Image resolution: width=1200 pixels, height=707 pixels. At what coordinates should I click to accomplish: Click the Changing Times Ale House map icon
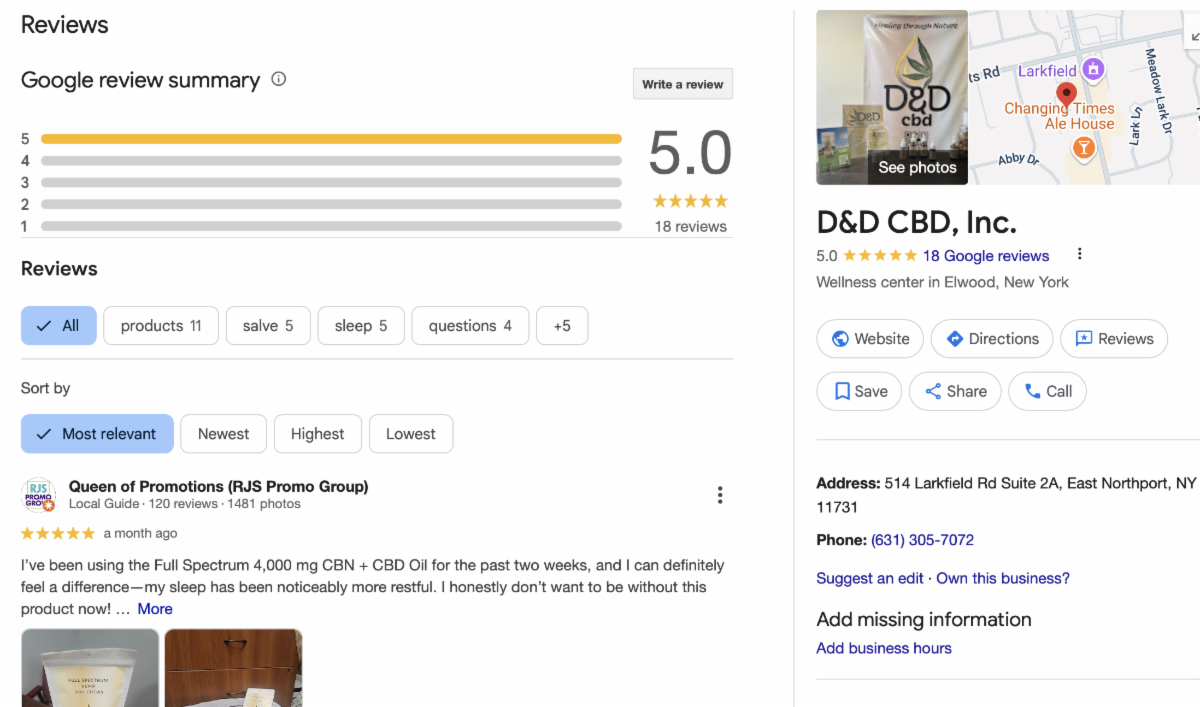click(1082, 149)
